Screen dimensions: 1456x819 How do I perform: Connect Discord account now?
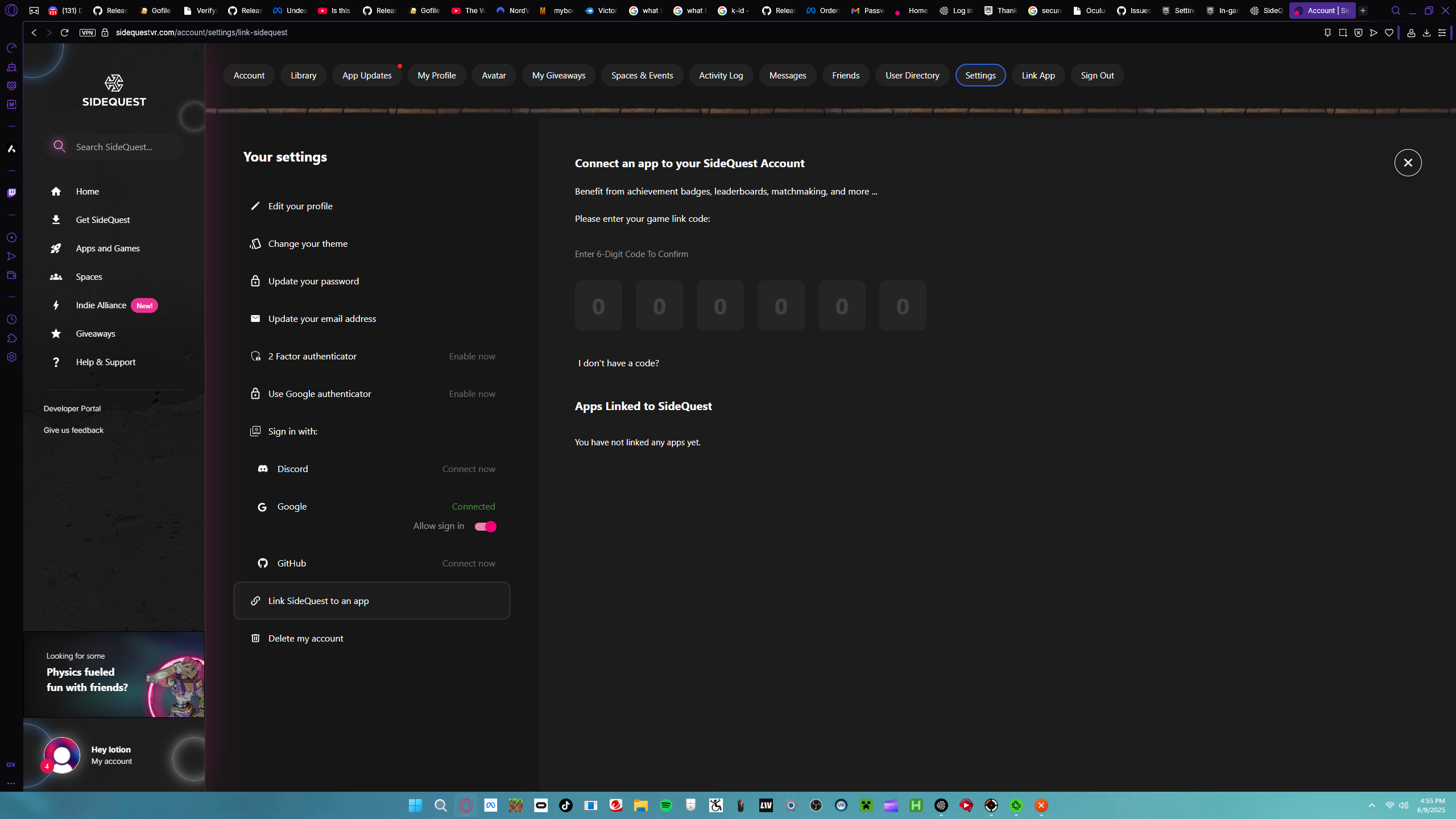pyautogui.click(x=469, y=469)
